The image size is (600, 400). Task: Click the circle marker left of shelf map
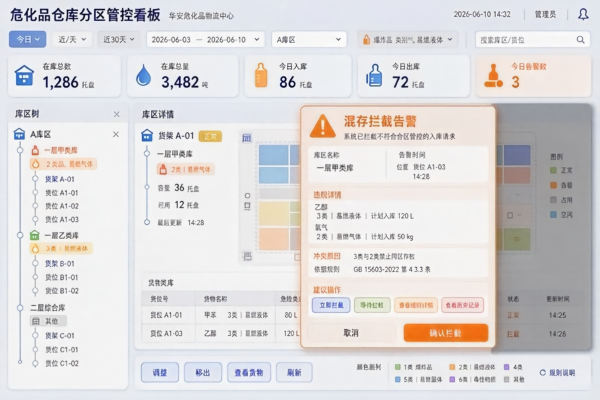pyautogui.click(x=247, y=196)
